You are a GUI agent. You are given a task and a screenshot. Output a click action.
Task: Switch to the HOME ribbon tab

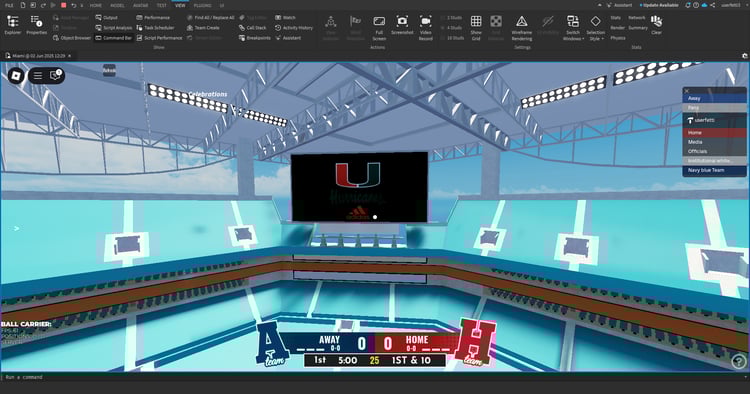click(96, 5)
